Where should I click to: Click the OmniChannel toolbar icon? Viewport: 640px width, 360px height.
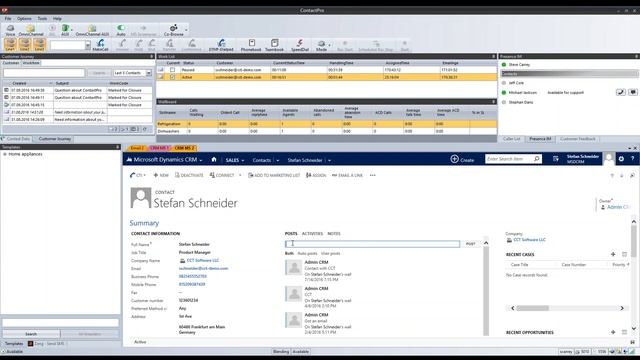pyautogui.click(x=31, y=30)
